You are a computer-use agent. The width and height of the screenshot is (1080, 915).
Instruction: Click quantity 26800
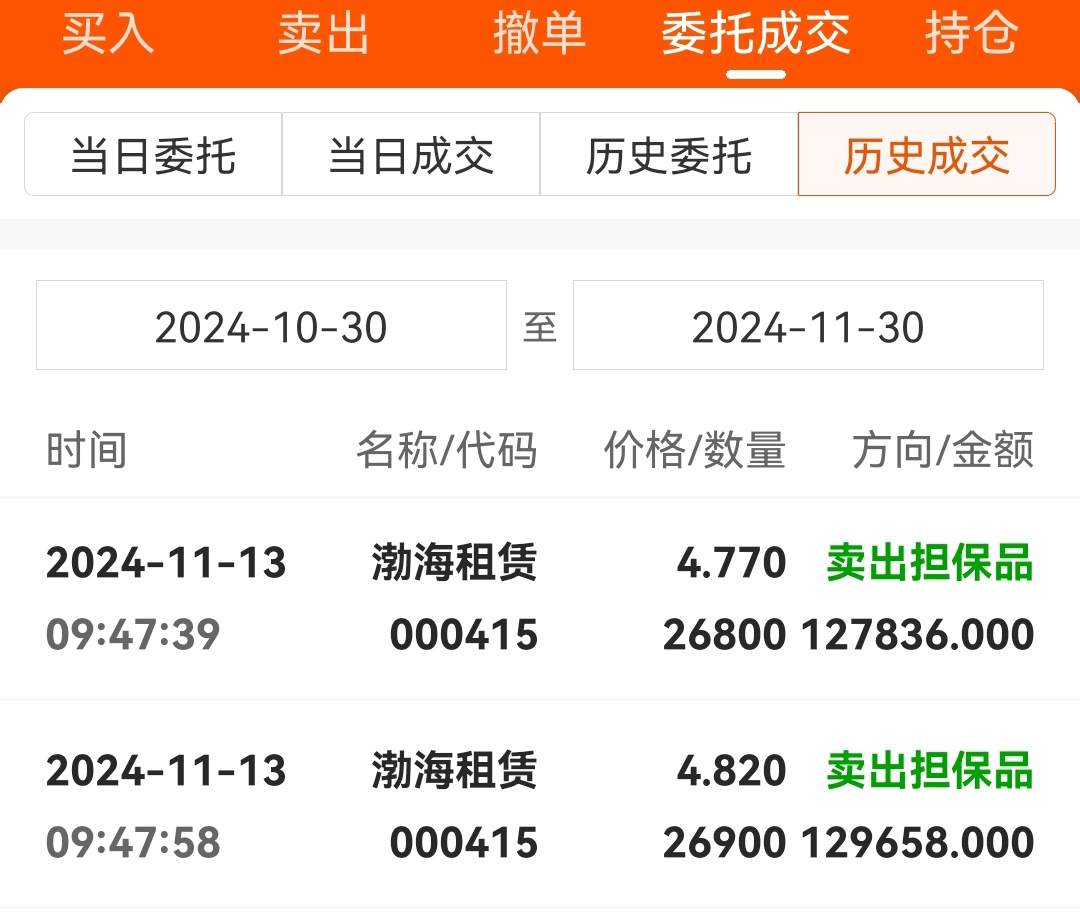click(725, 635)
